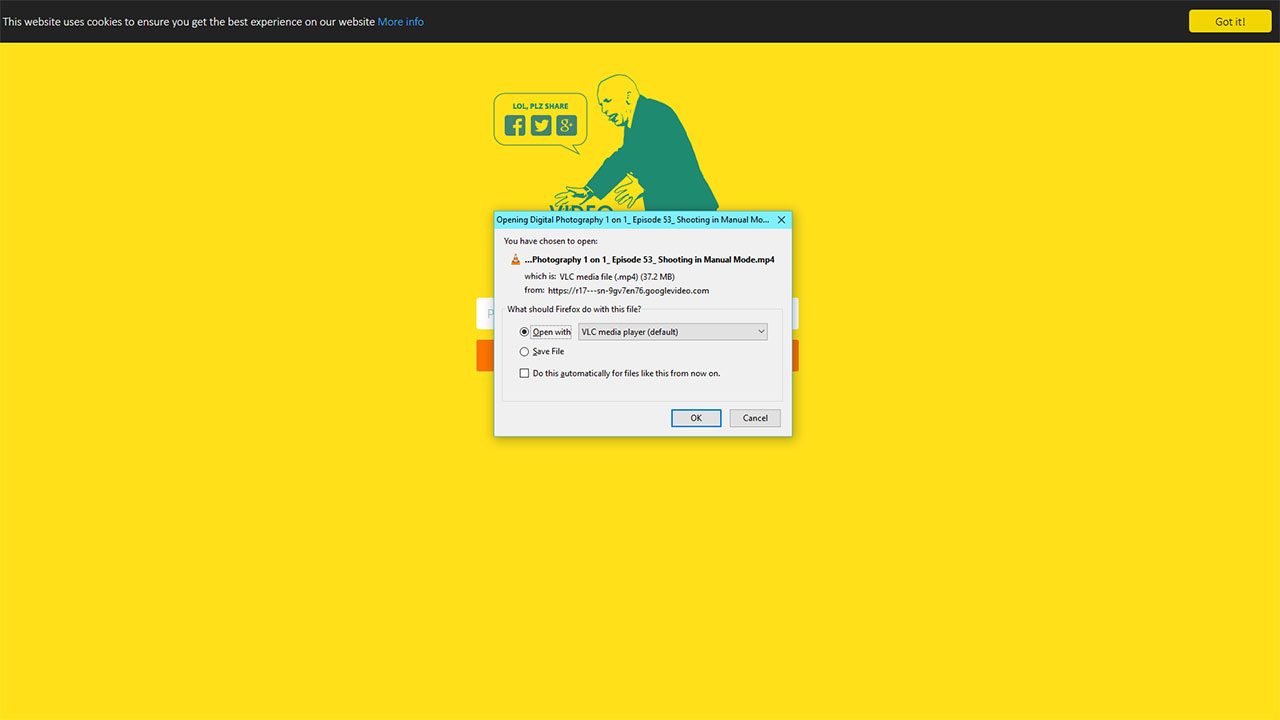Cancel the file open dialog
Screen dimensions: 1280x720
(x=755, y=418)
